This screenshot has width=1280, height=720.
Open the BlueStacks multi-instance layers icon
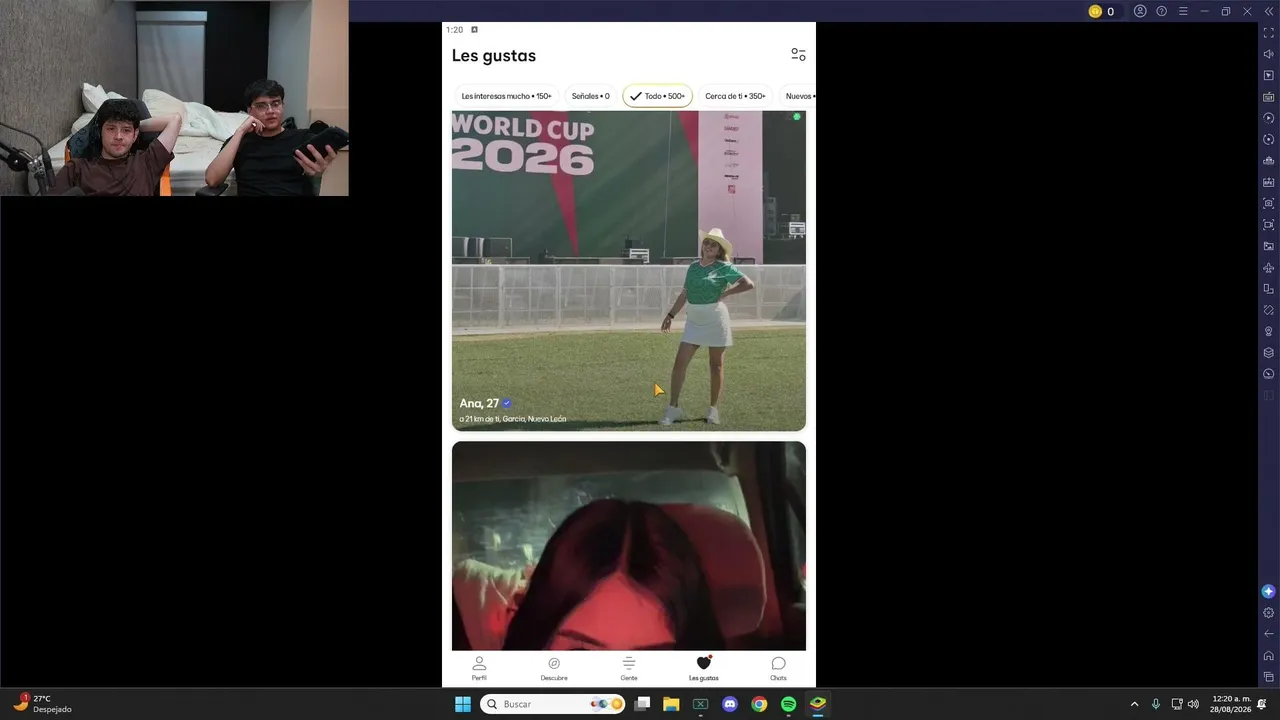click(1269, 352)
